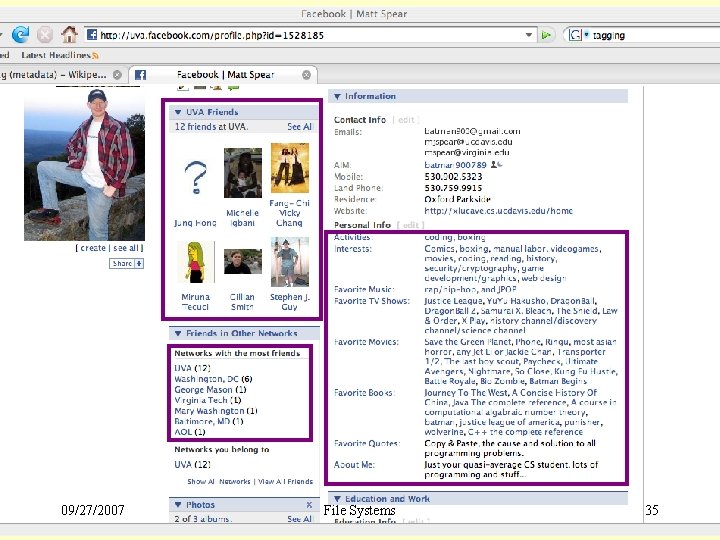Click the Jung Hong name link

(x=195, y=223)
